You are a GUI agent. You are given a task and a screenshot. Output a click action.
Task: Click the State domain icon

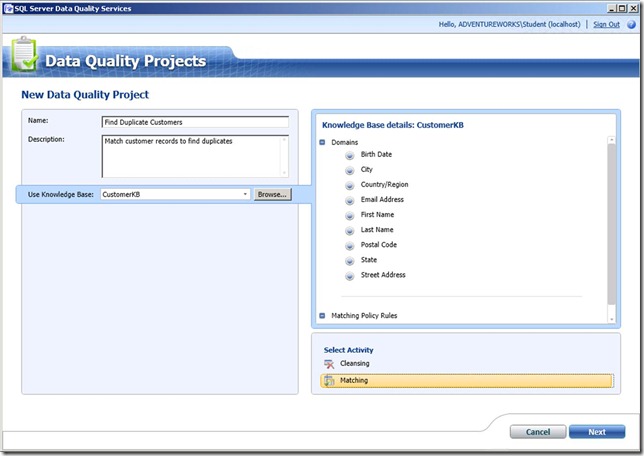[x=350, y=260]
